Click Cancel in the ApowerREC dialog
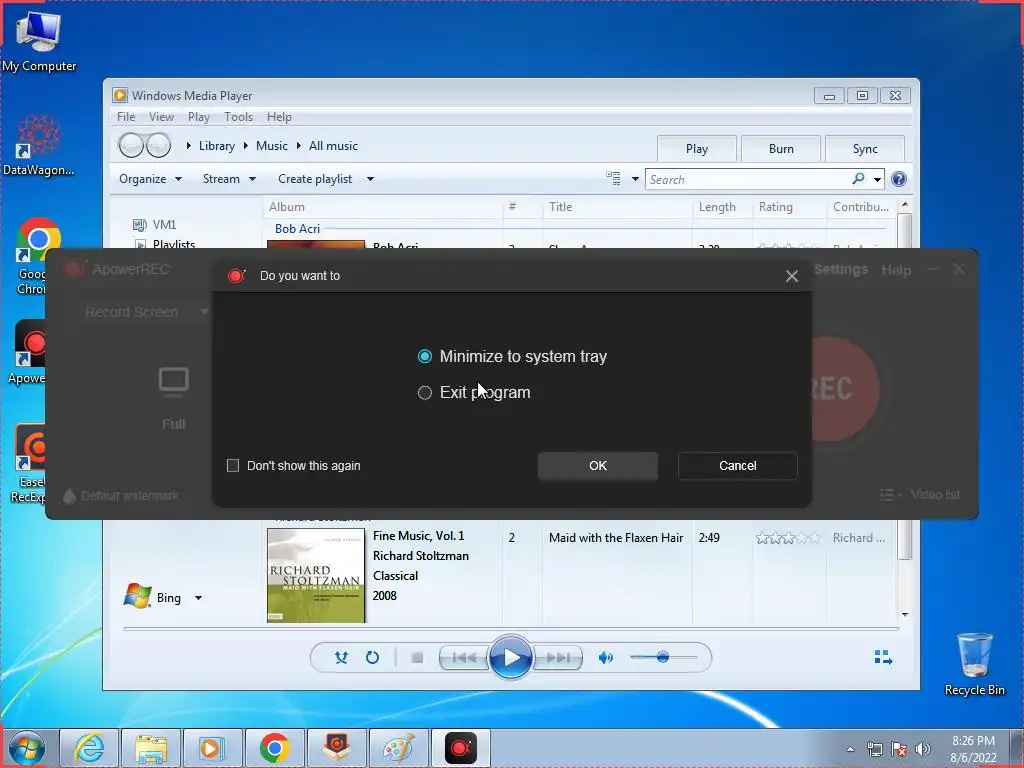 coord(737,466)
